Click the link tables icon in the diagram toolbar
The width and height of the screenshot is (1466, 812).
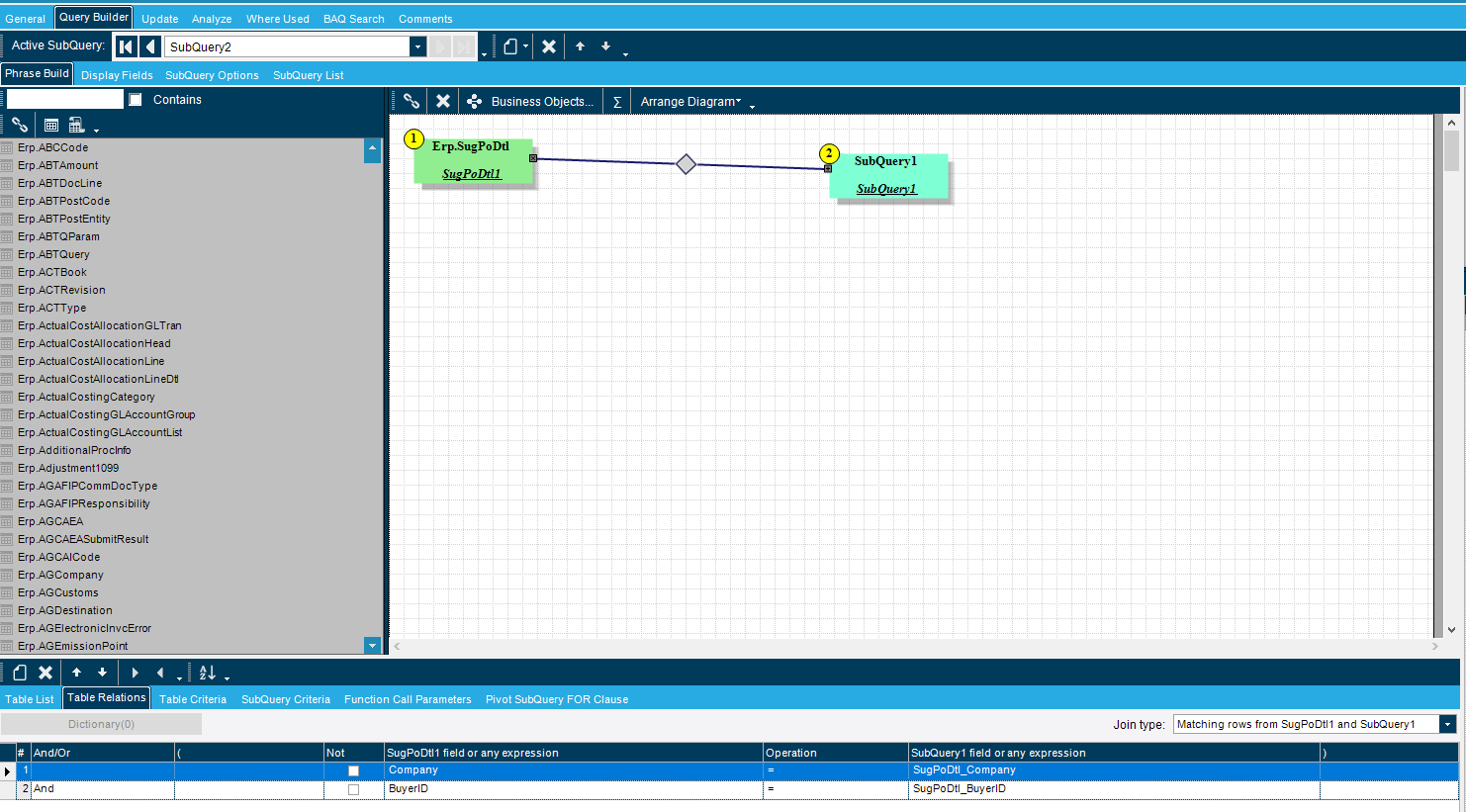click(412, 101)
